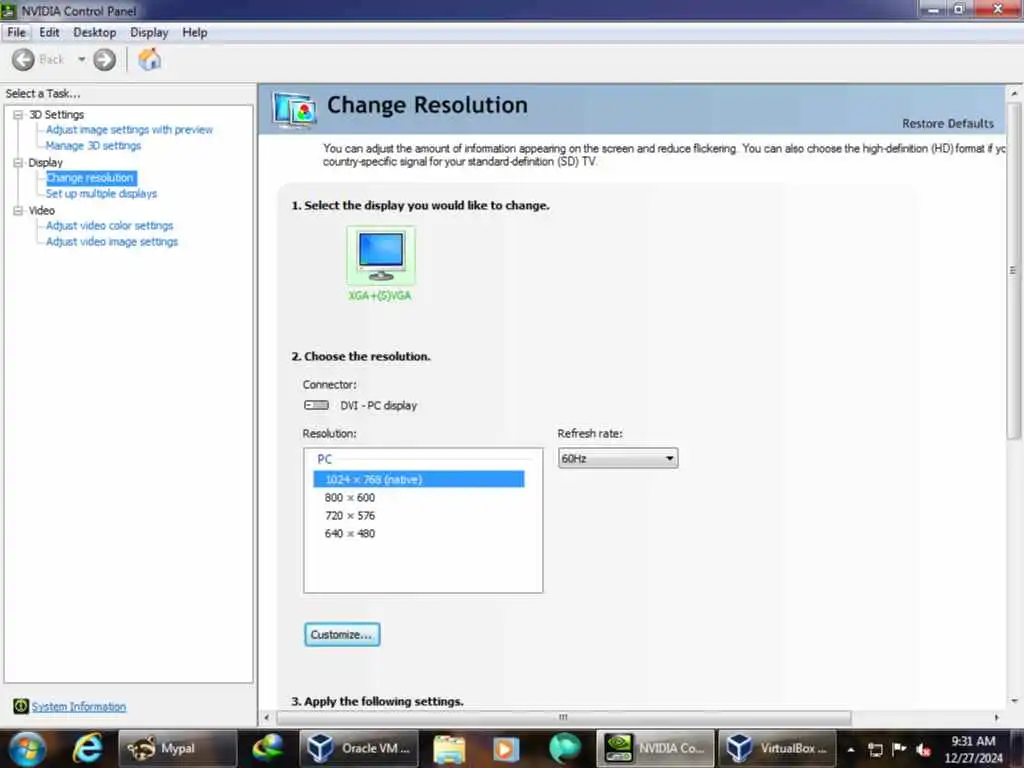Open Oracle VM taskbar button
The image size is (1024, 768).
pyautogui.click(x=359, y=748)
